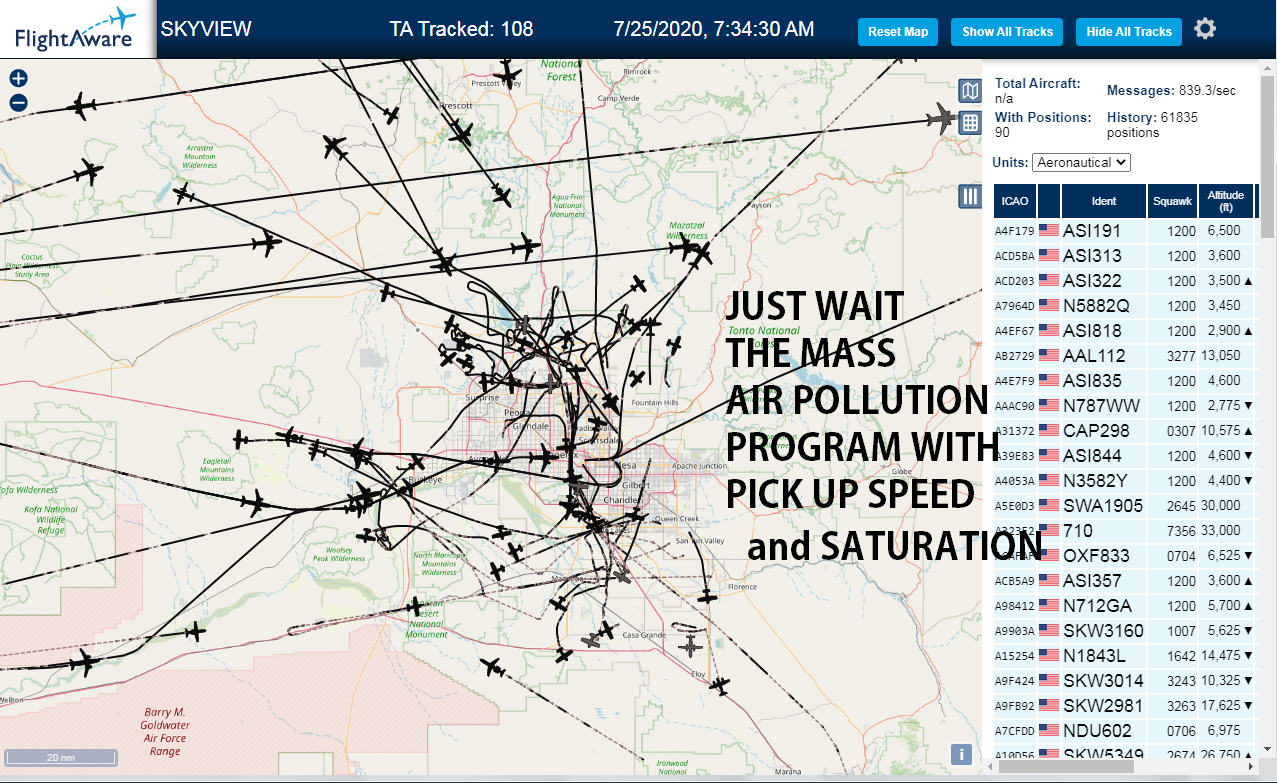Screen dimensions: 1277x783
Task: Click the sidebar column toggle icon
Action: [969, 196]
